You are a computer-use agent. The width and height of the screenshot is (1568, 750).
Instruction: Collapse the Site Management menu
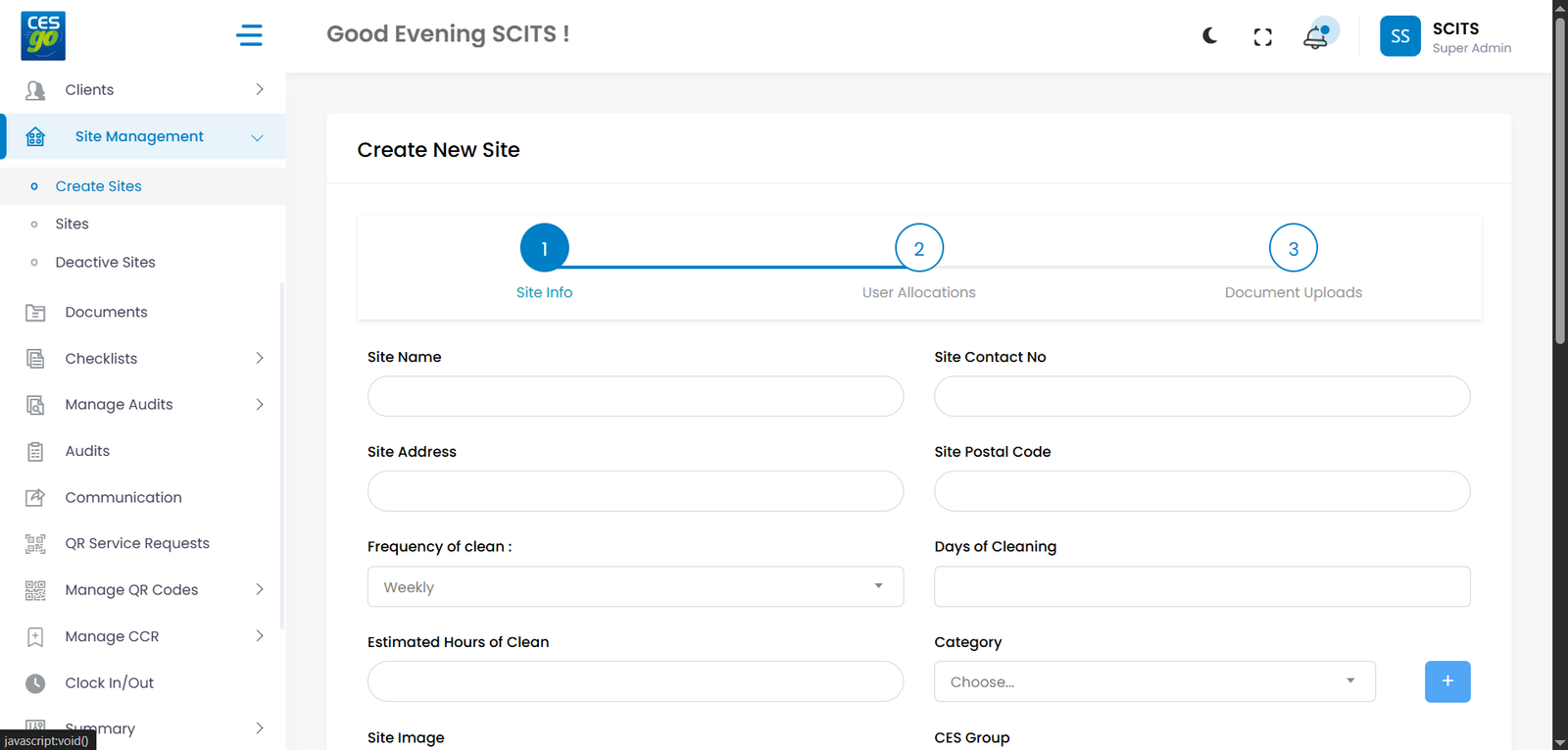pyautogui.click(x=257, y=137)
